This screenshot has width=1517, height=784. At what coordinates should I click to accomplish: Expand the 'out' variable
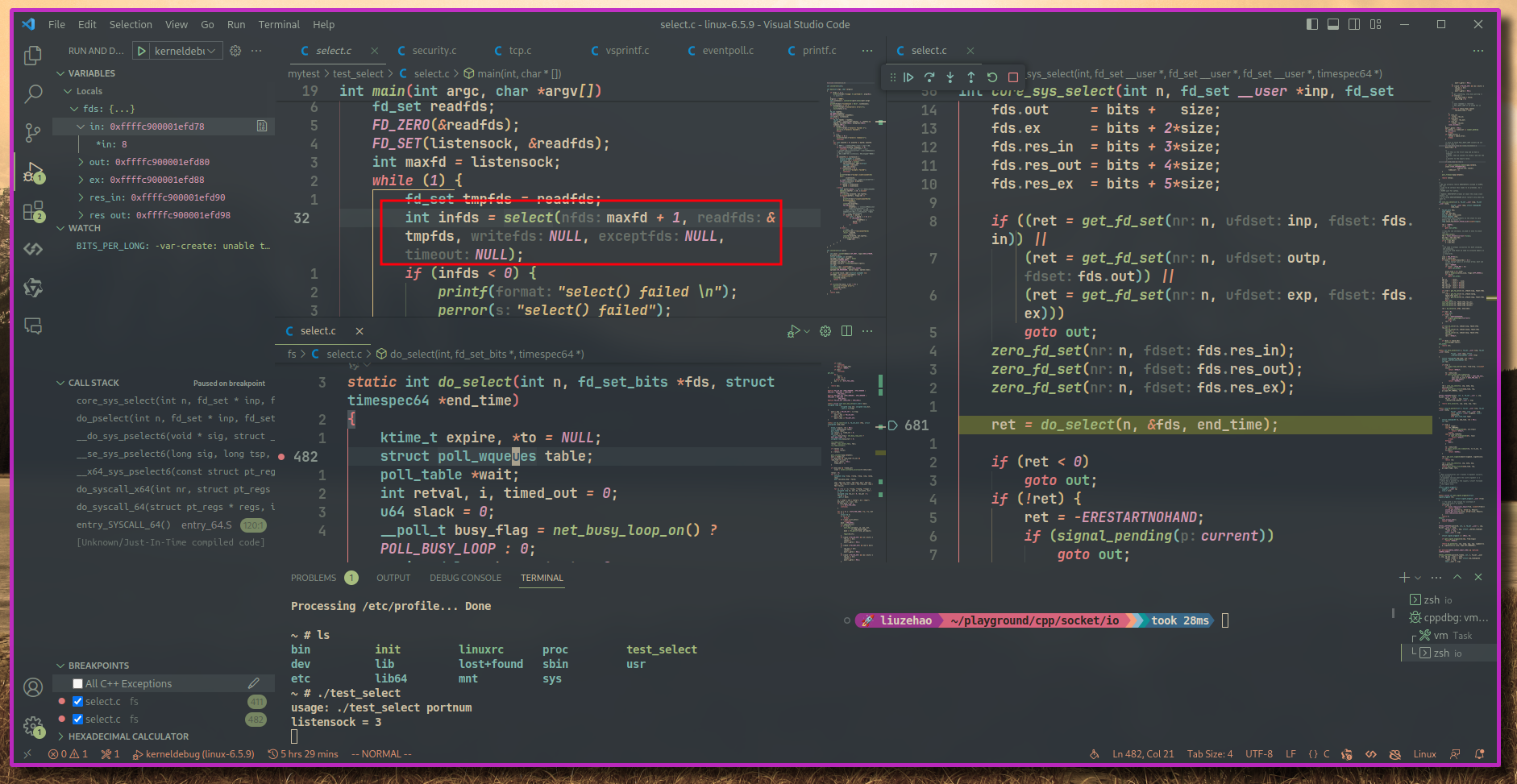(x=81, y=162)
